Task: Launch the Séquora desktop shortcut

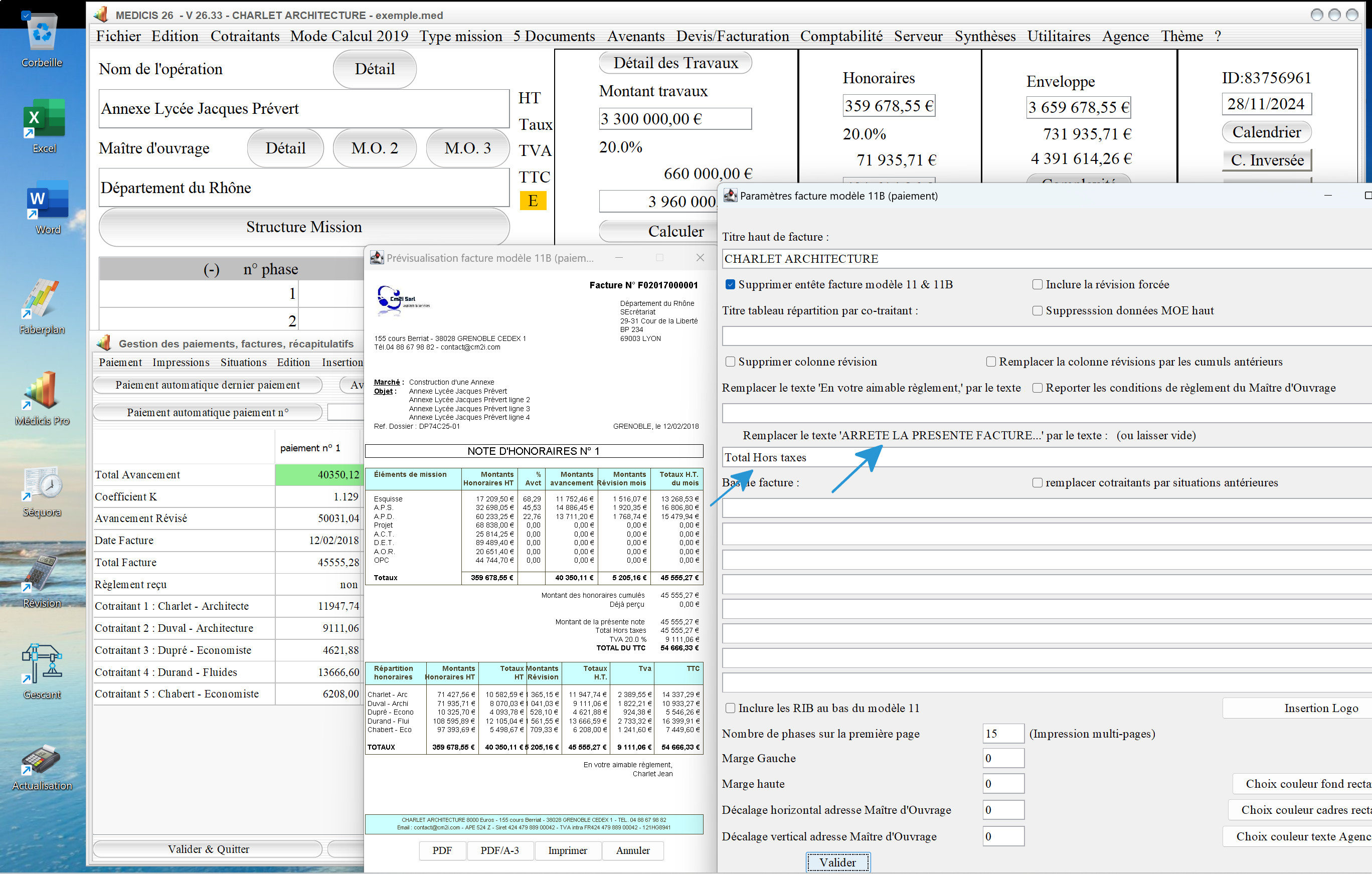Action: [42, 491]
